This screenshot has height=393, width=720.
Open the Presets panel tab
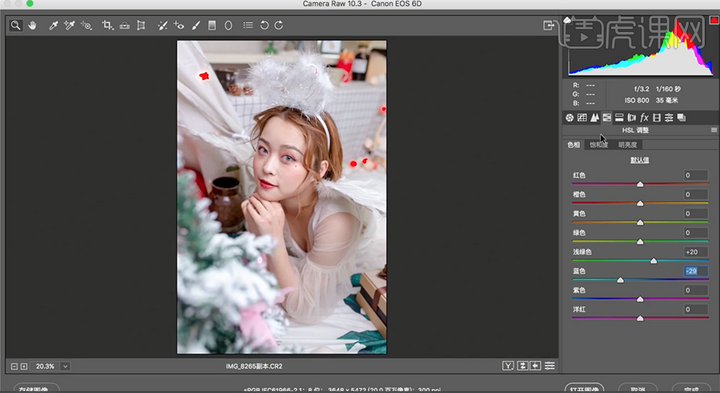[669, 118]
